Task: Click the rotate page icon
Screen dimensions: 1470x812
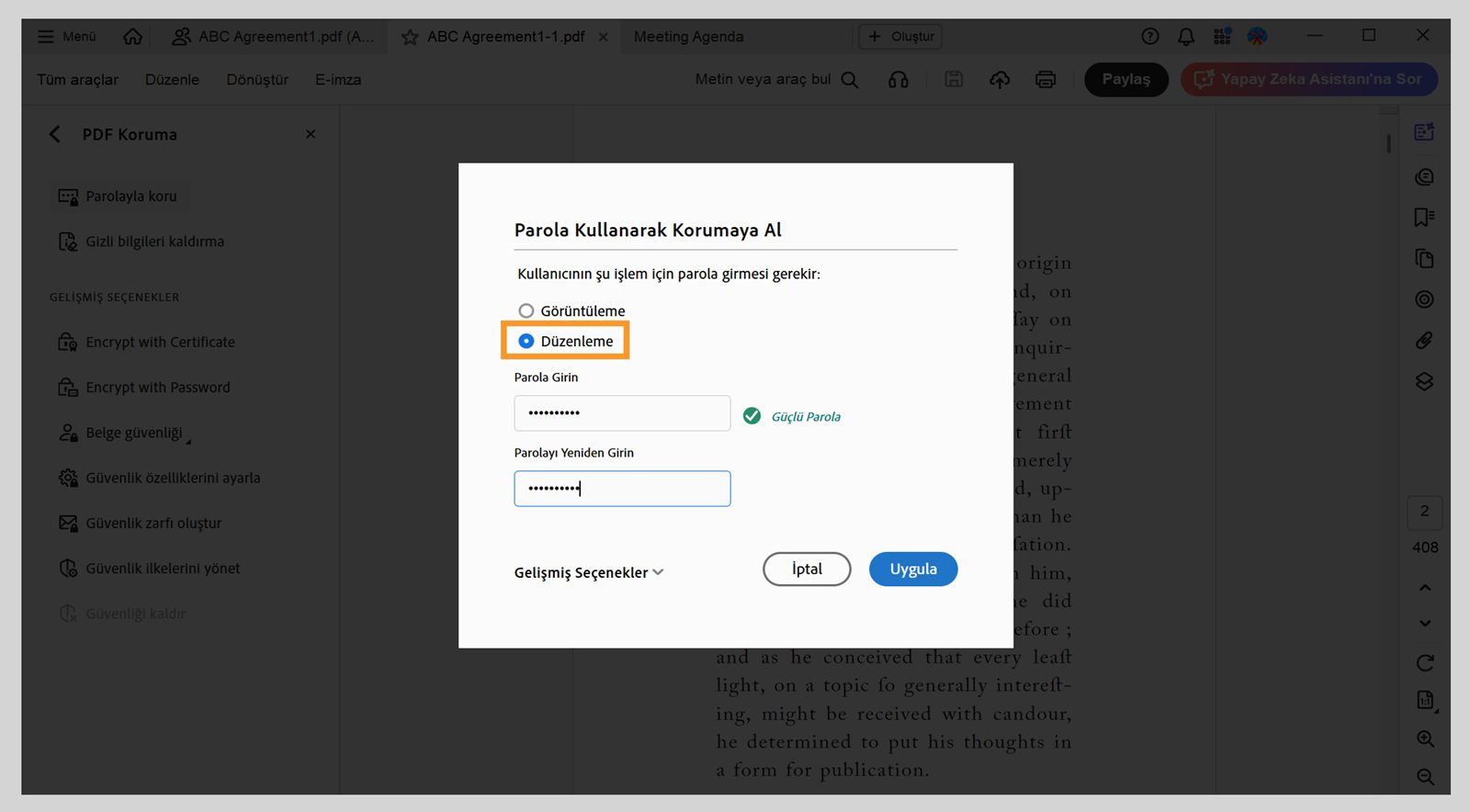Action: coord(1425,662)
